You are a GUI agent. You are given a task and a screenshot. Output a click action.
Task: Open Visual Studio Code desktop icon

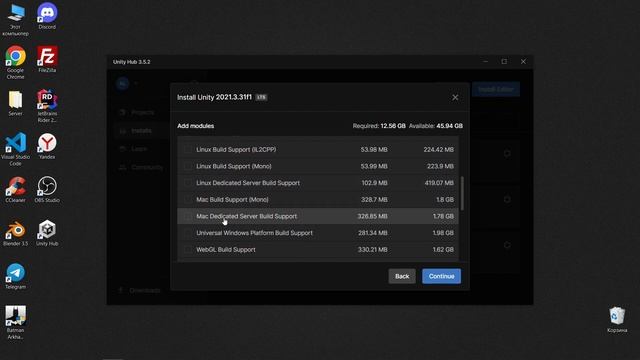(x=16, y=149)
